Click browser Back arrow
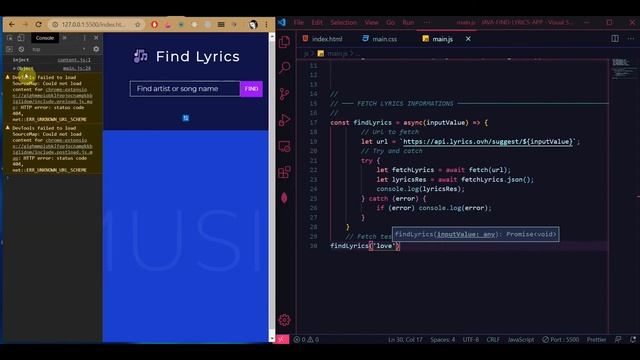 click(12, 24)
